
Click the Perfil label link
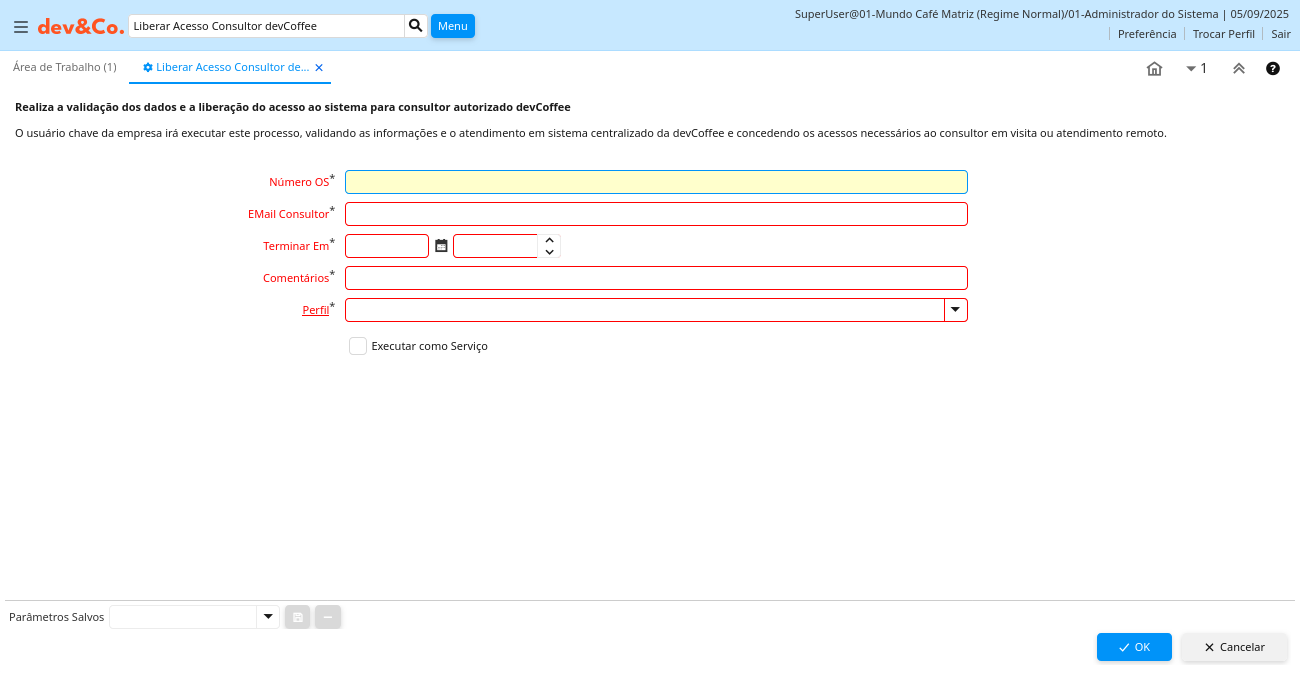point(316,310)
